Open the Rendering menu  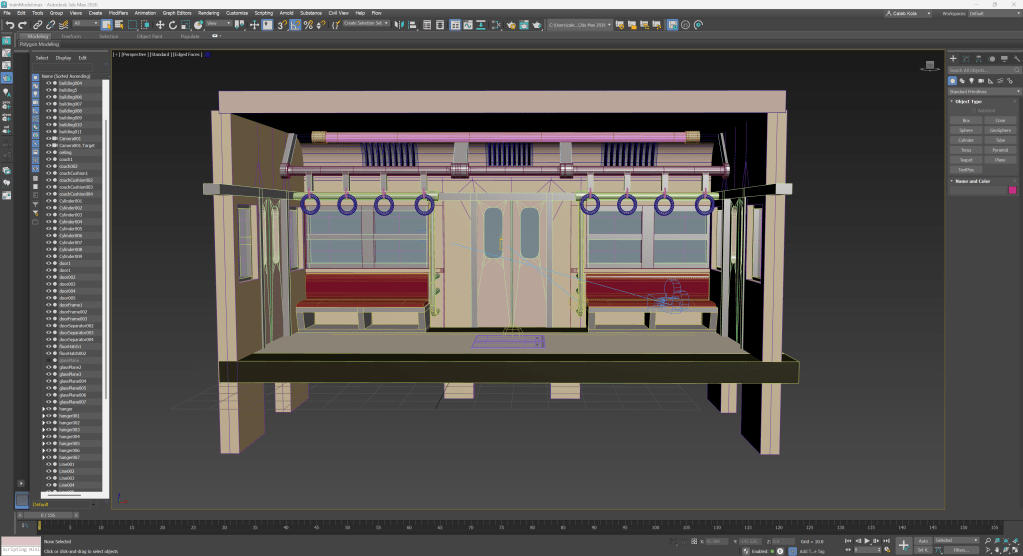(208, 13)
